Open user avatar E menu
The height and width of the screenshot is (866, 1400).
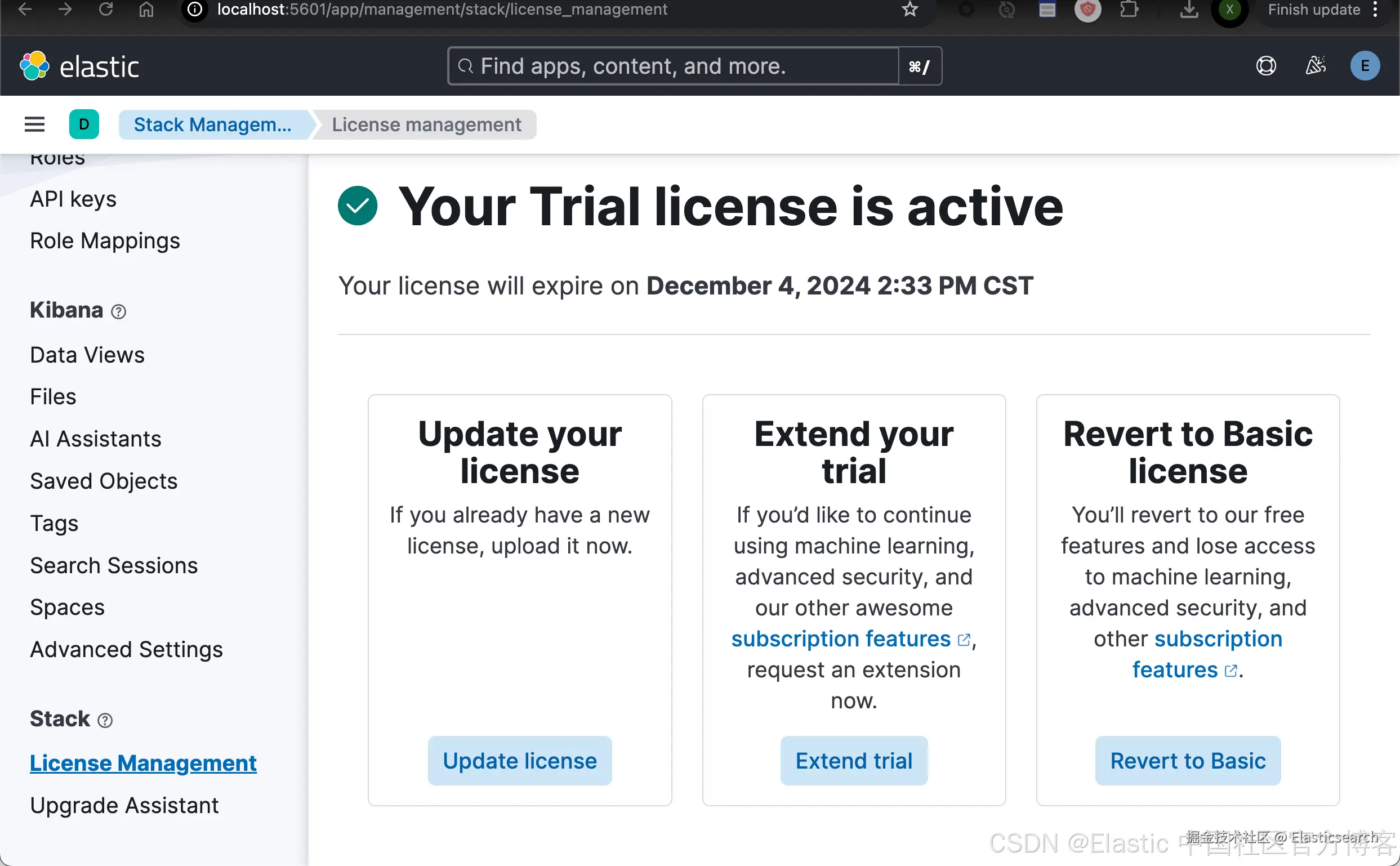tap(1365, 66)
